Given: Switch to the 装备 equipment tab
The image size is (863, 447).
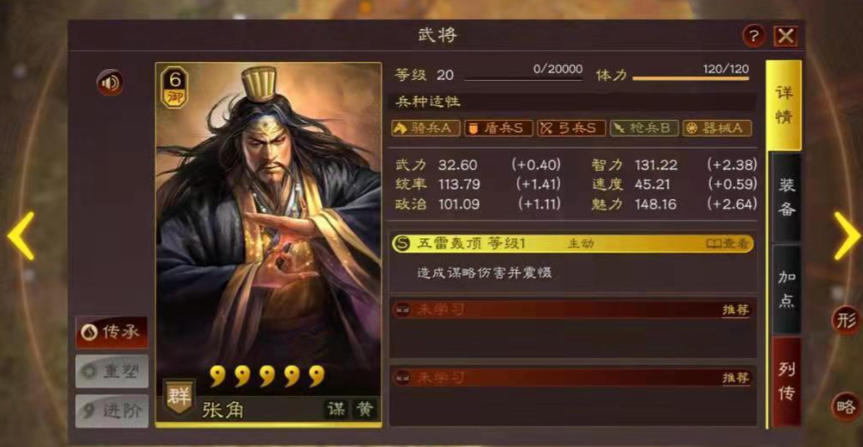Looking at the screenshot, I should click(786, 197).
